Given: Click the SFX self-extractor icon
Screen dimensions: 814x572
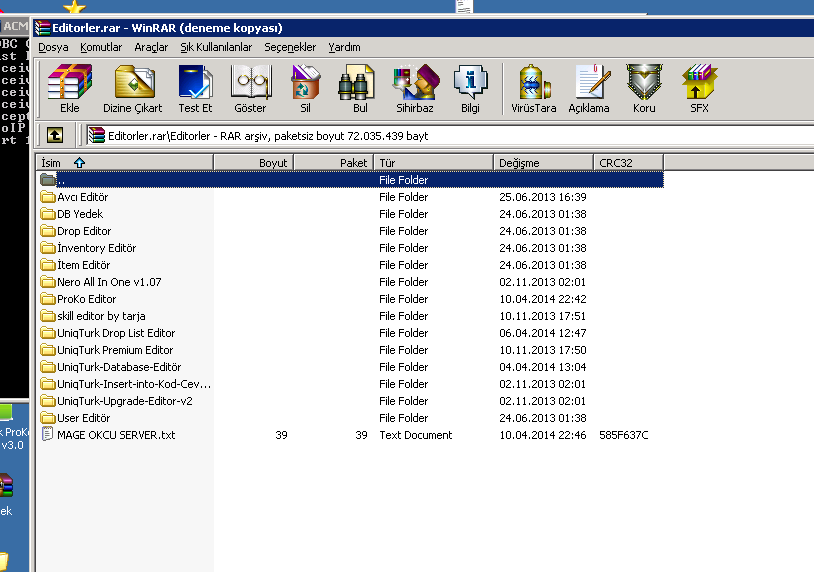Looking at the screenshot, I should pos(699,88).
